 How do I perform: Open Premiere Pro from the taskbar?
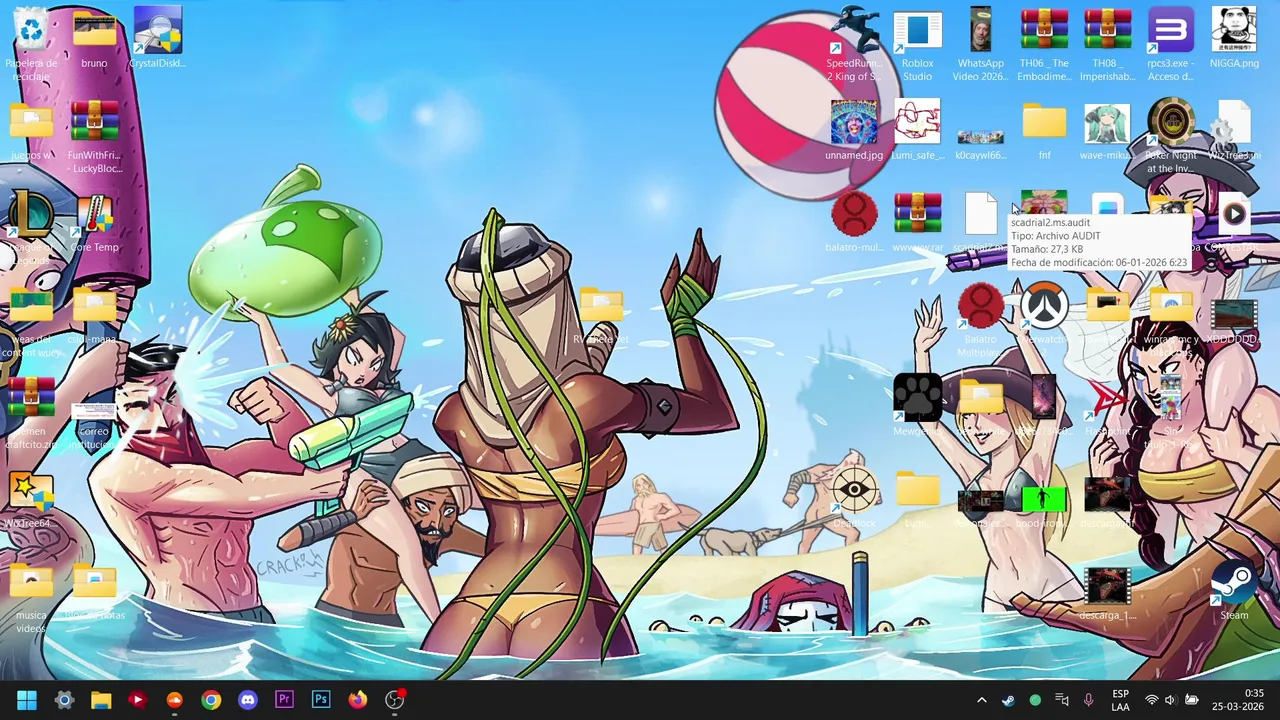point(284,700)
